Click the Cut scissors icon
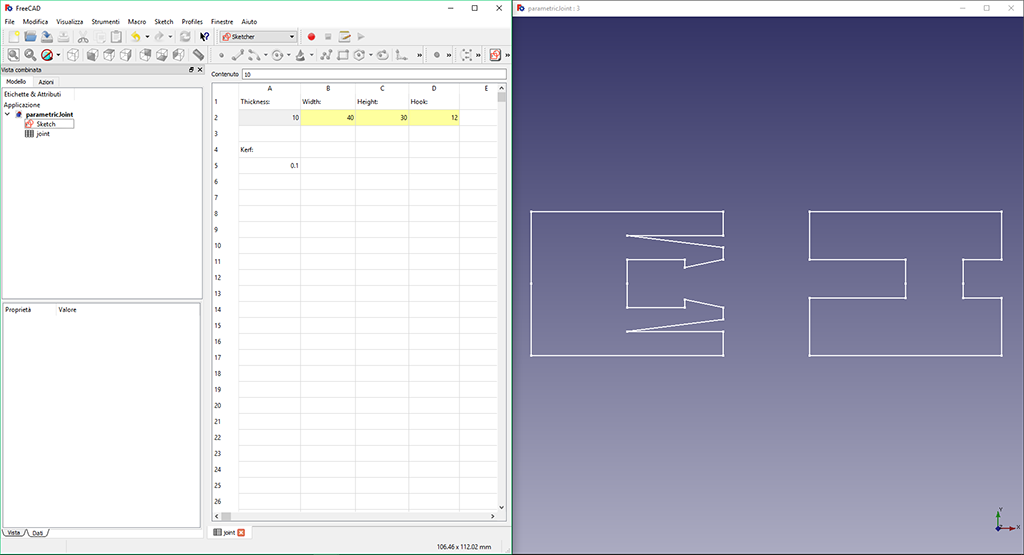 83,37
